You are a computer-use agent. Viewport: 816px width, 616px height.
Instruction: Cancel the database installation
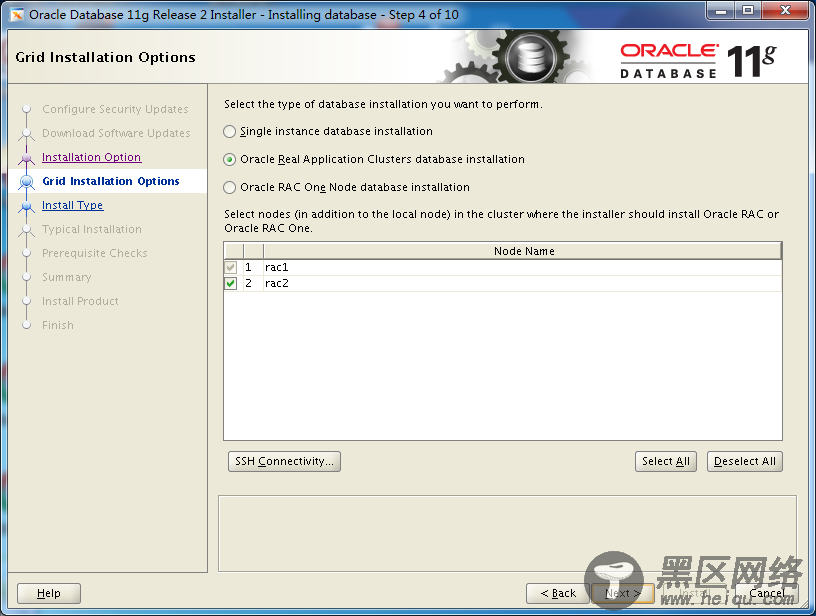tap(767, 593)
